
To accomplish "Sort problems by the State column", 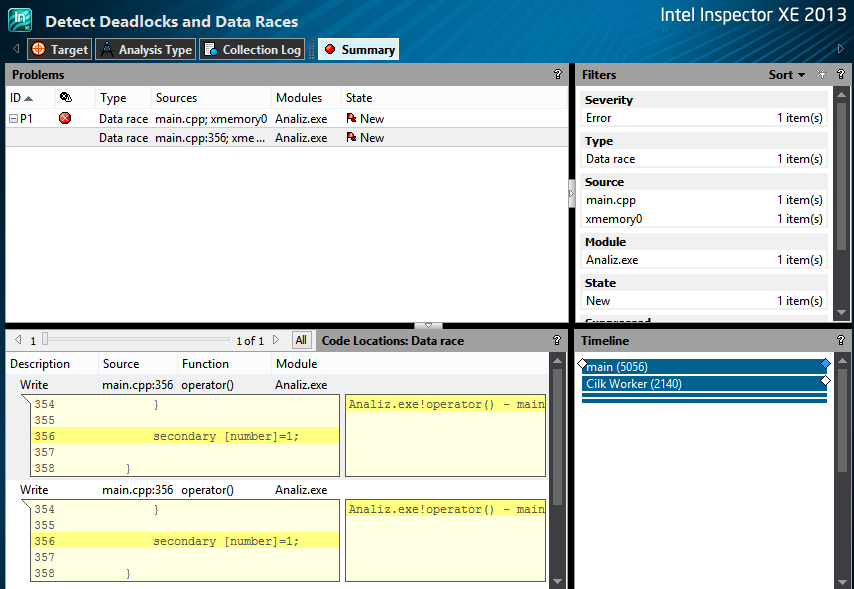I will click(454, 98).
